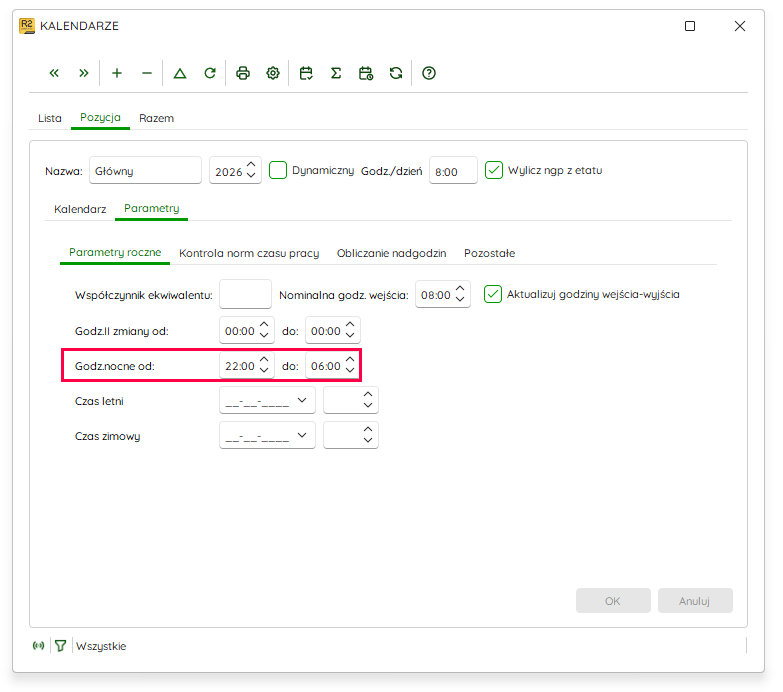Viewport: 783px width, 692px height.
Task: Toggle Aktualizuj godziny wejścia-wyjścia checkbox
Action: (493, 294)
